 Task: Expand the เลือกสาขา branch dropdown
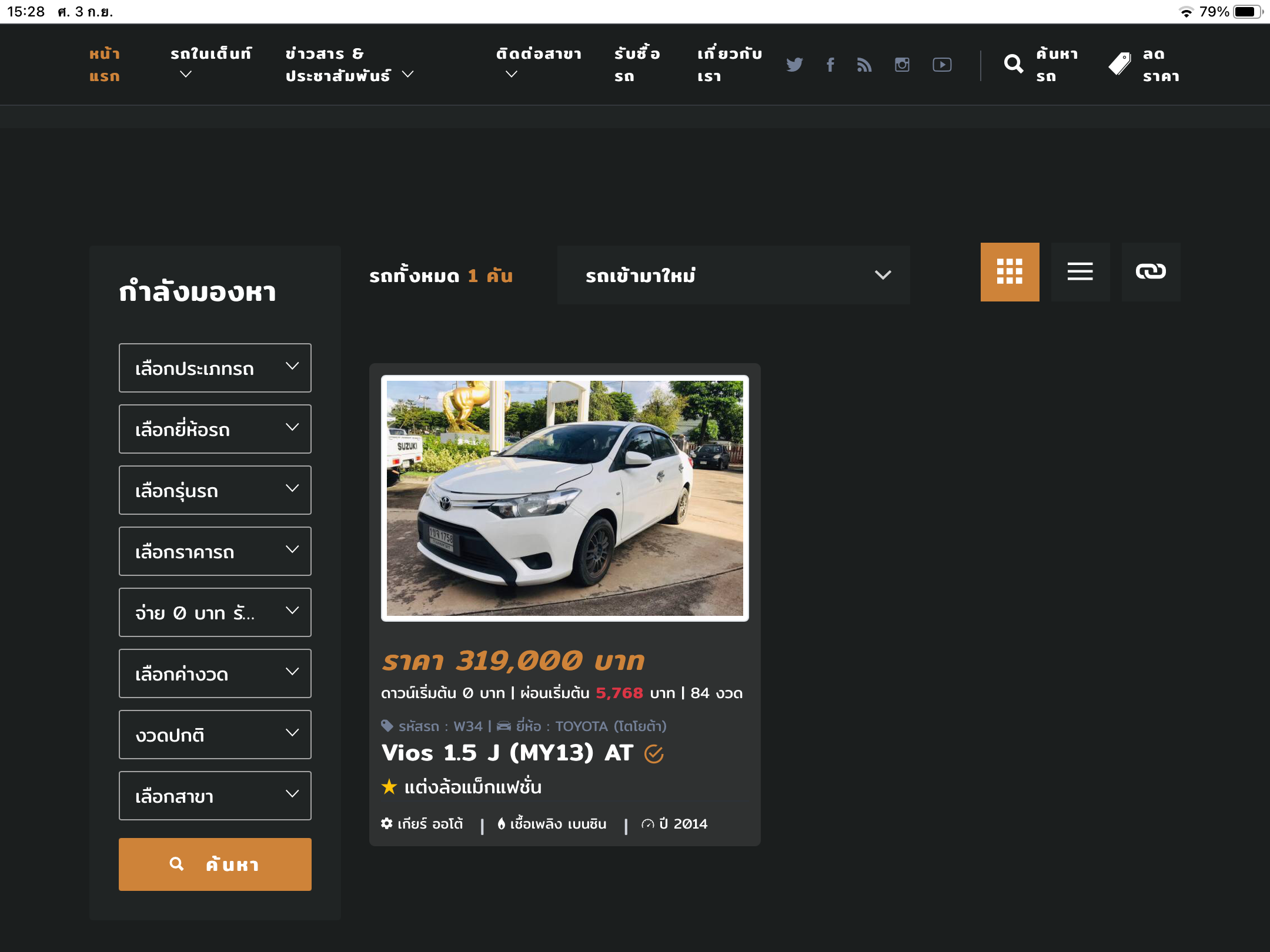215,796
